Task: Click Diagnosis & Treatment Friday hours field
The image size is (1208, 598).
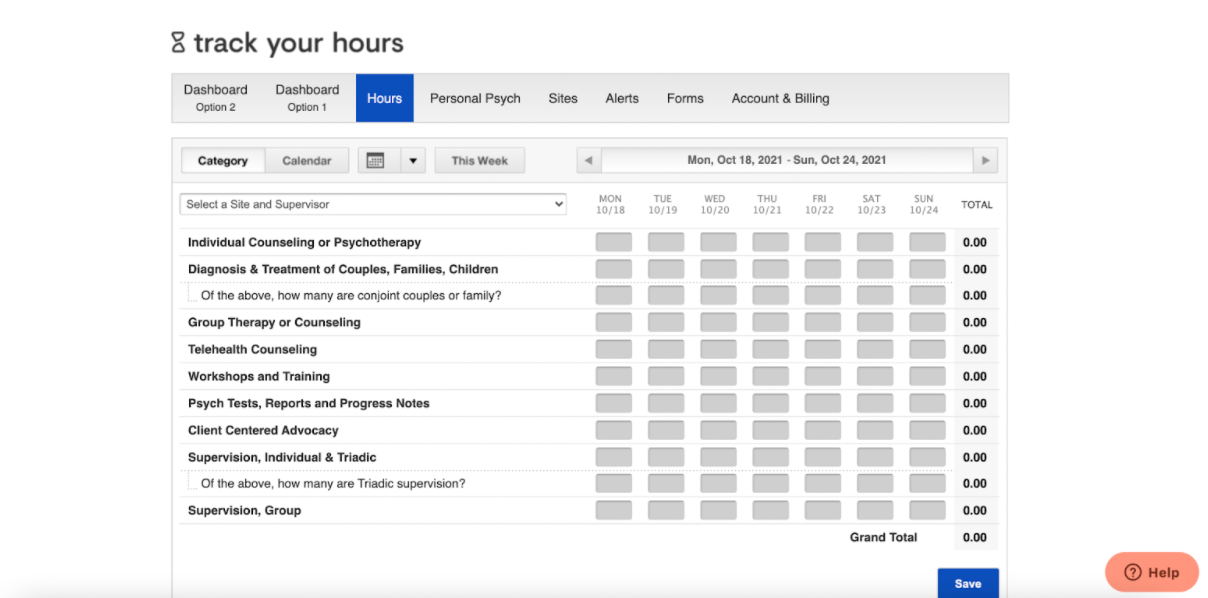Action: pos(823,269)
